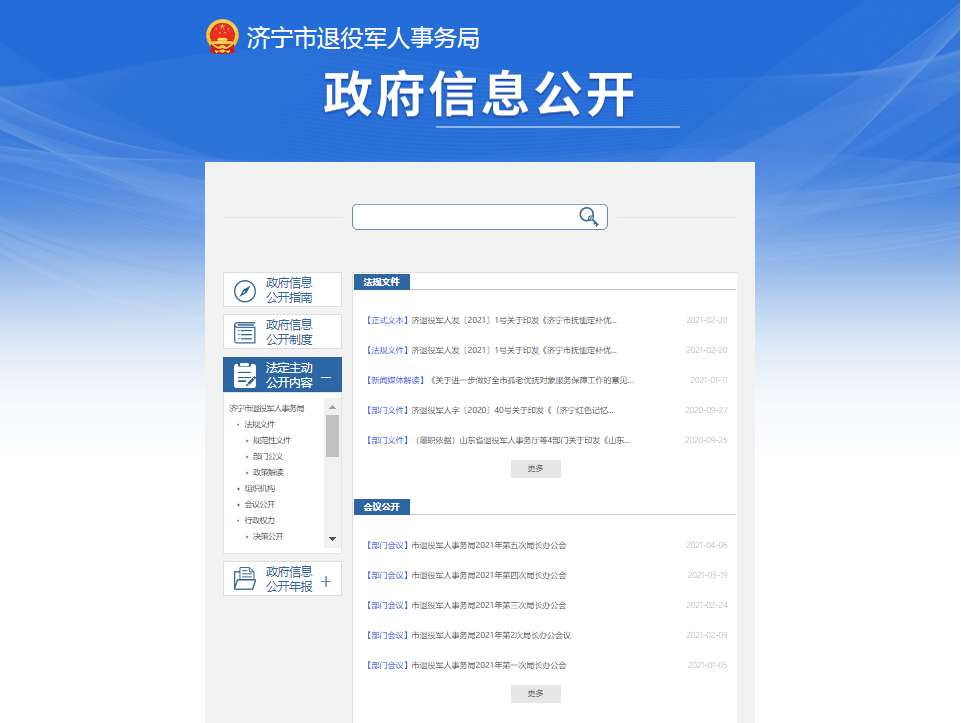The width and height of the screenshot is (961, 723).
Task: Collapse 法定主动公开内容 with the minus sign
Action: pos(326,375)
